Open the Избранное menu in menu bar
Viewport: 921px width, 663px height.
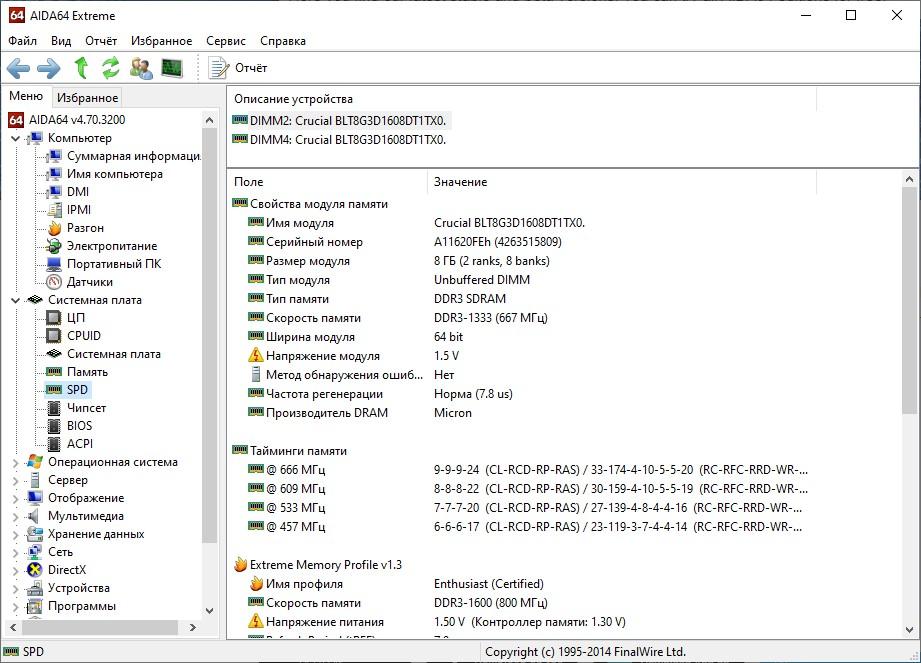(162, 41)
